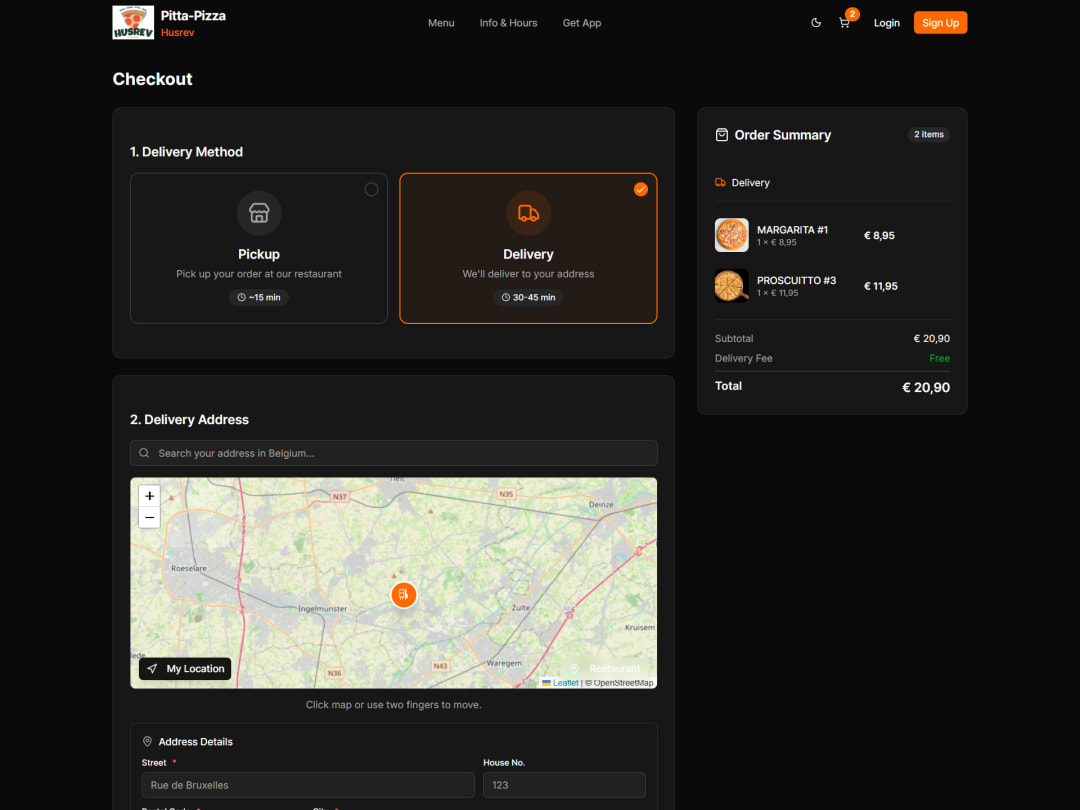Click the Pickup store icon
The height and width of the screenshot is (810, 1080).
(259, 213)
